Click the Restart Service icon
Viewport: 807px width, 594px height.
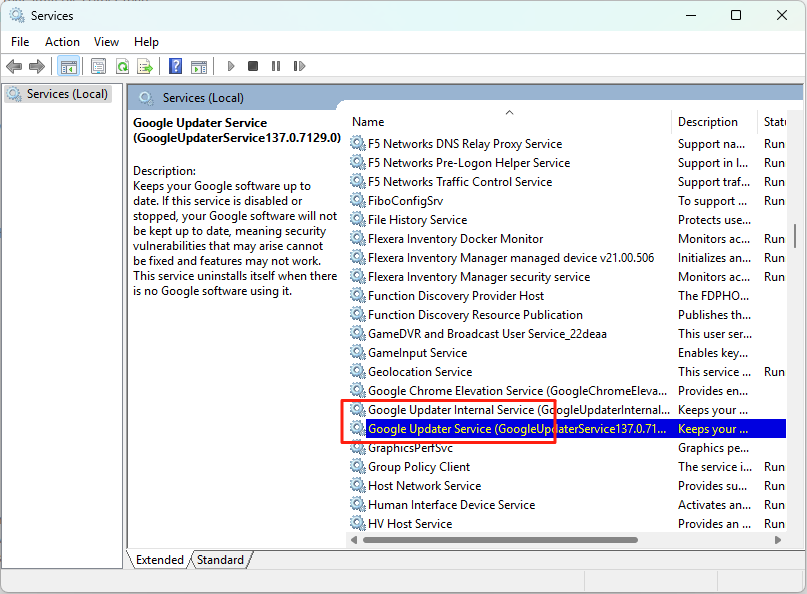[299, 66]
